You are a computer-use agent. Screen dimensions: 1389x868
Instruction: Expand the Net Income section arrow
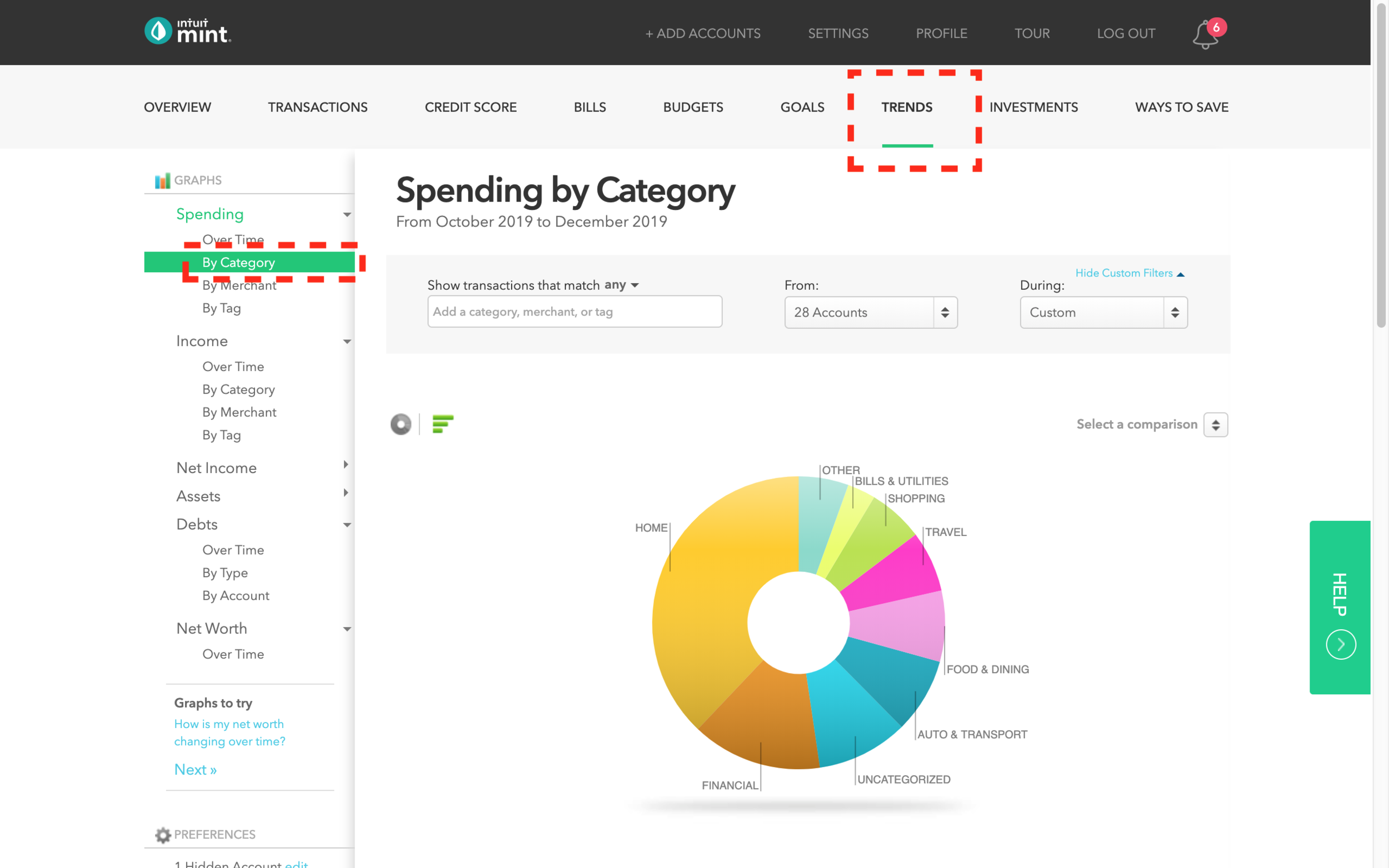tap(346, 464)
